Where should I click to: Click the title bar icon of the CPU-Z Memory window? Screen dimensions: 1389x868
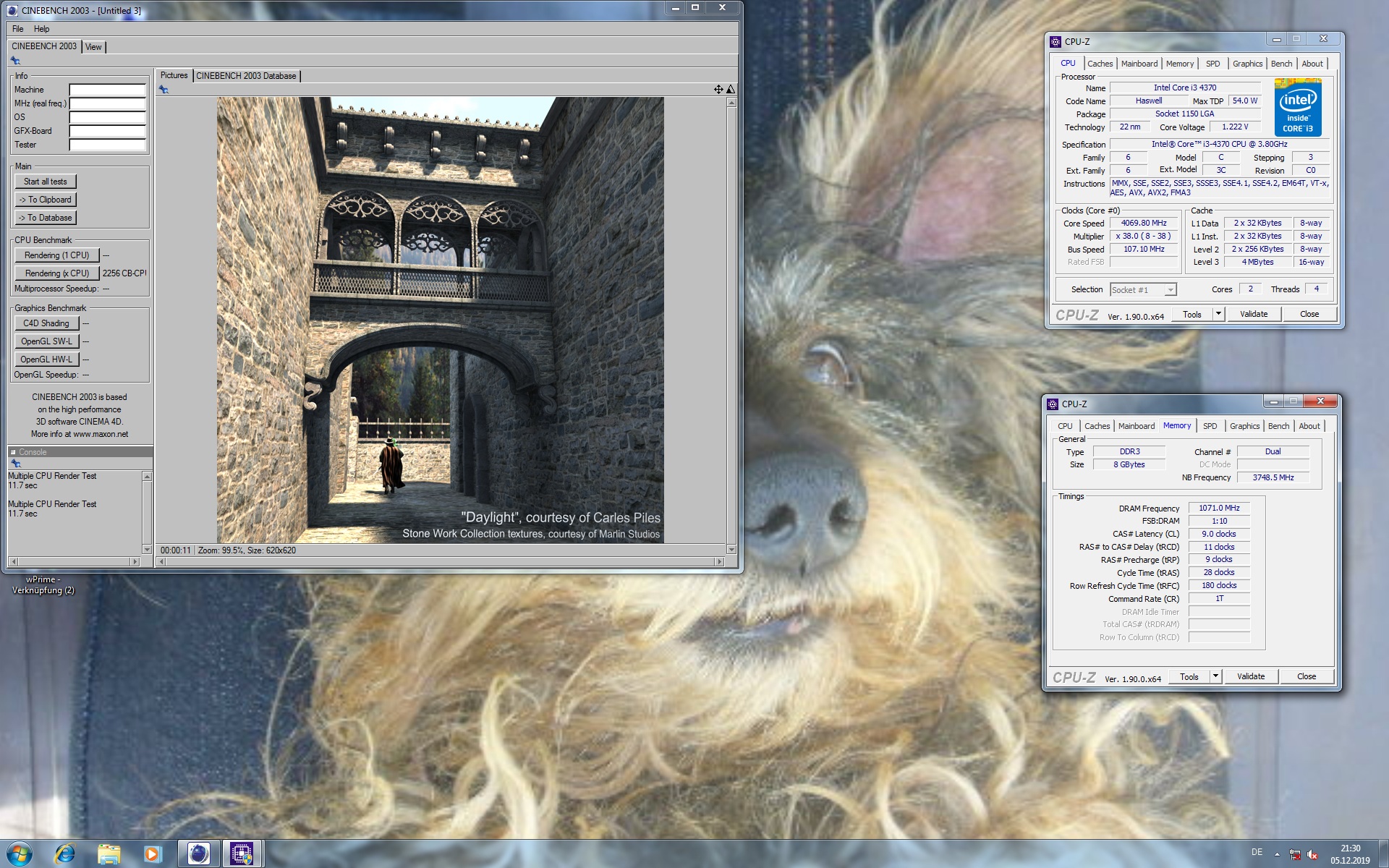pos(1053,404)
